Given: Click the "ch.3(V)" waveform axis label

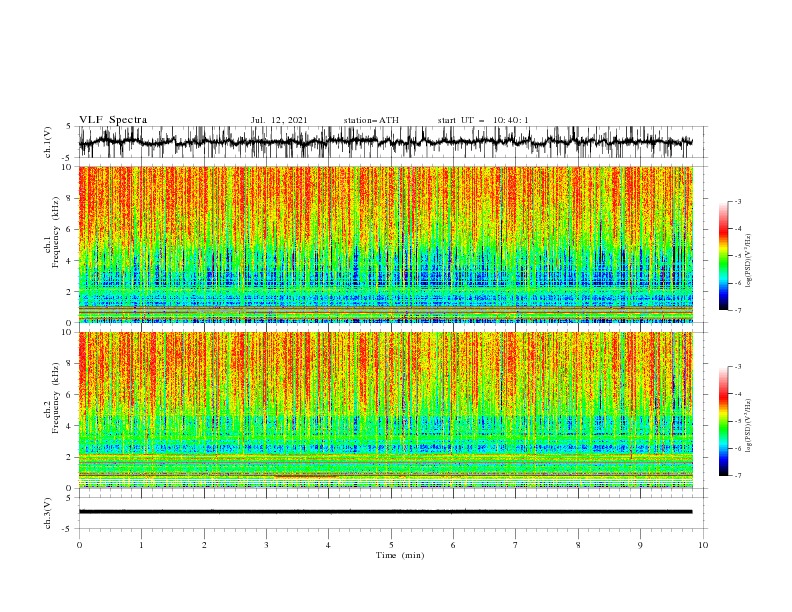Looking at the screenshot, I should 48,513.
